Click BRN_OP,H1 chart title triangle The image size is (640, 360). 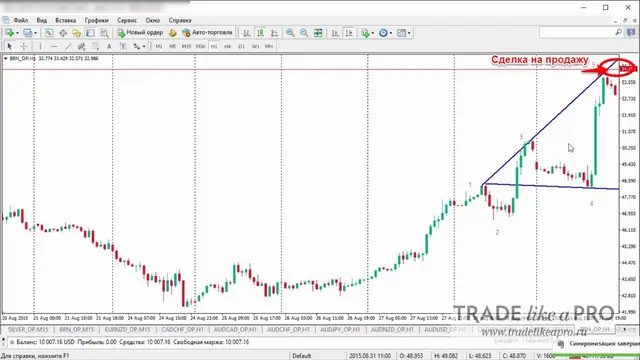[x=5, y=58]
